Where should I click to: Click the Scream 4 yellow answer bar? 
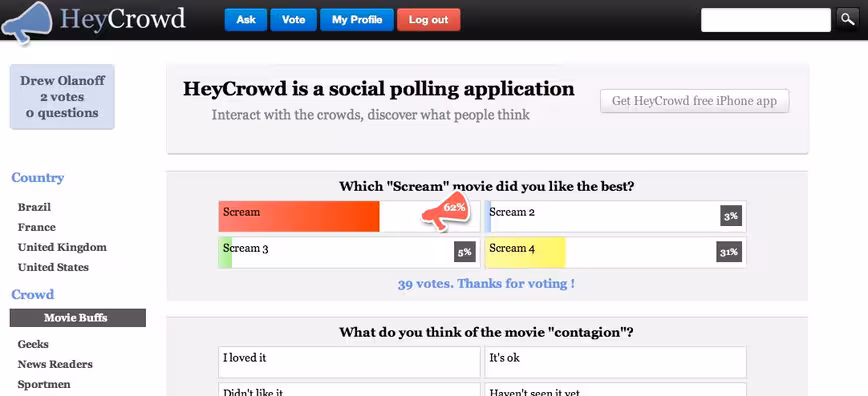click(616, 253)
